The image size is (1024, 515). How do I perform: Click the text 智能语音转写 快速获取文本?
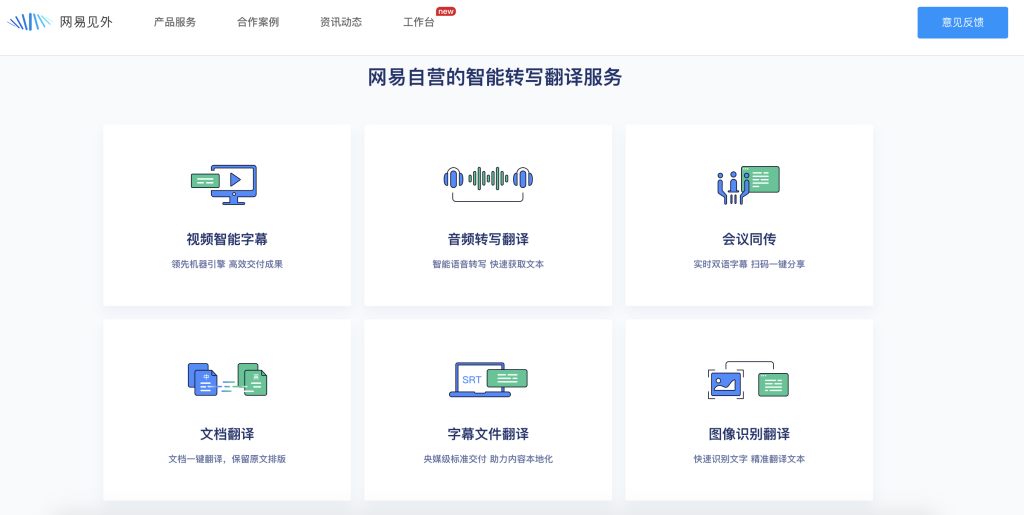488,264
